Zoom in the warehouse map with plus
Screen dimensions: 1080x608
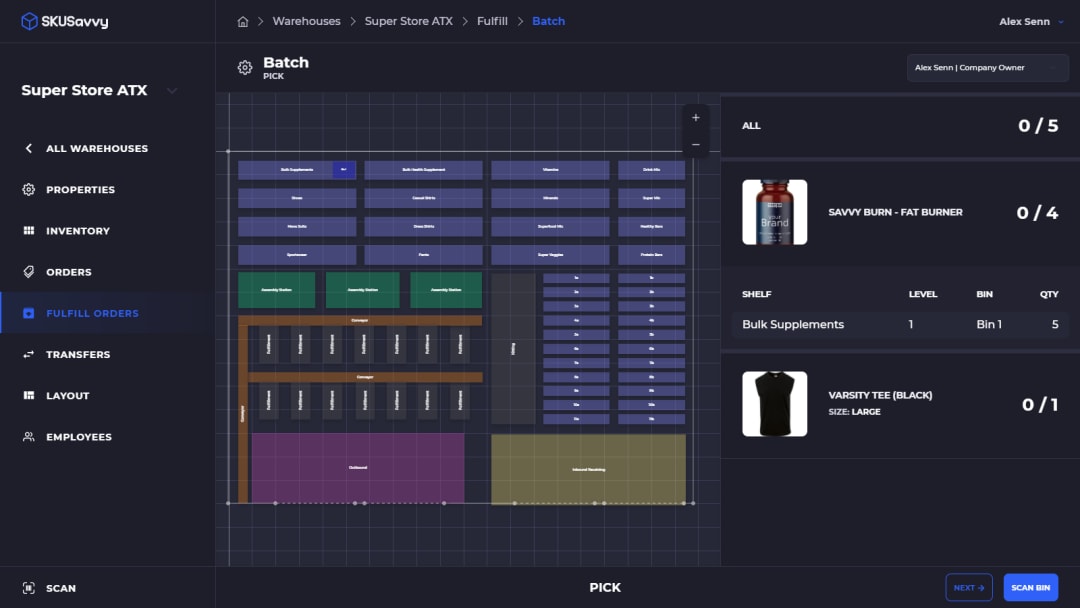(696, 118)
